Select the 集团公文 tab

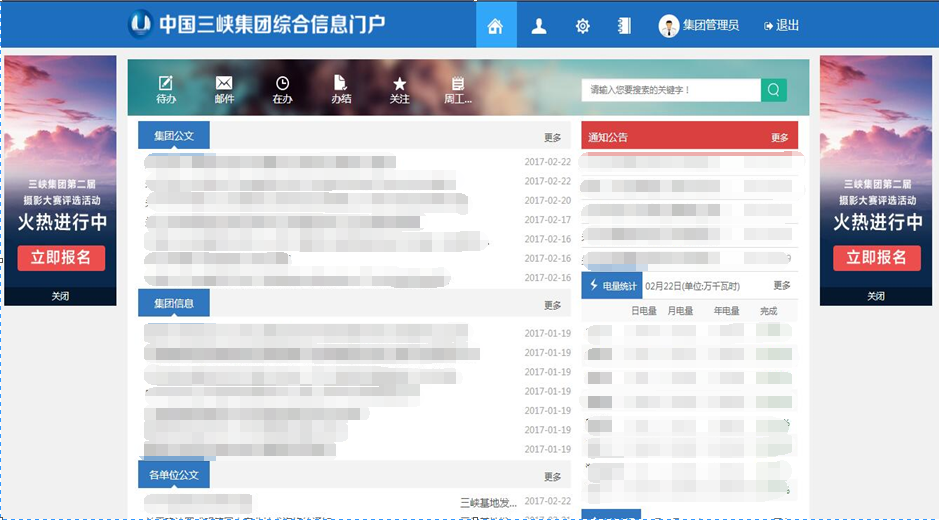click(174, 135)
